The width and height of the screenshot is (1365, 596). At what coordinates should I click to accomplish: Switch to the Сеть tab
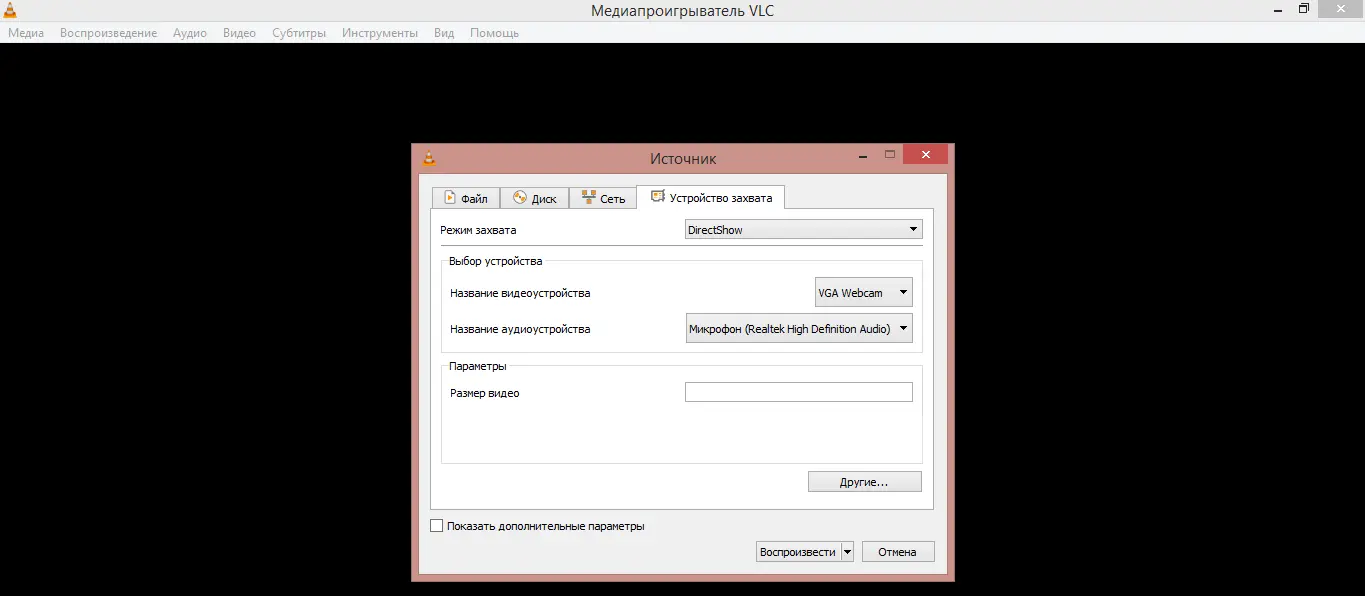point(603,198)
